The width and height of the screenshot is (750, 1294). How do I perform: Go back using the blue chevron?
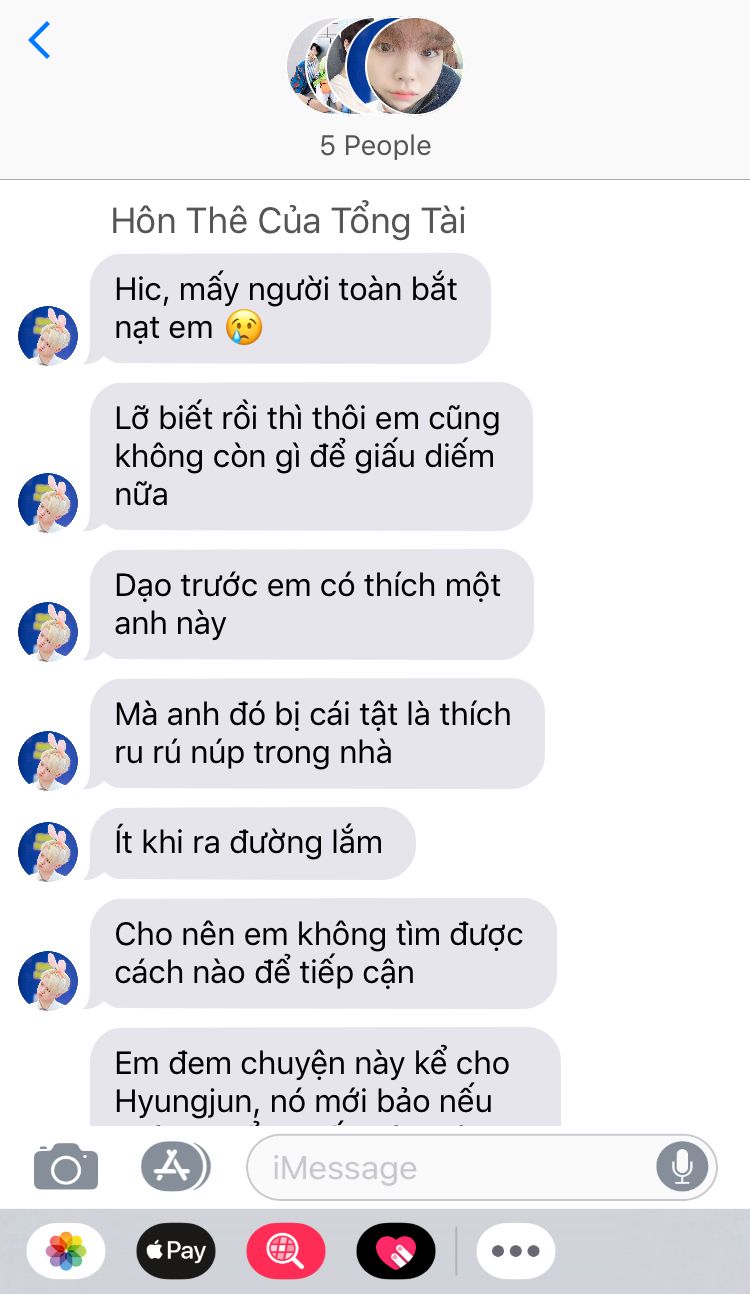(x=39, y=40)
